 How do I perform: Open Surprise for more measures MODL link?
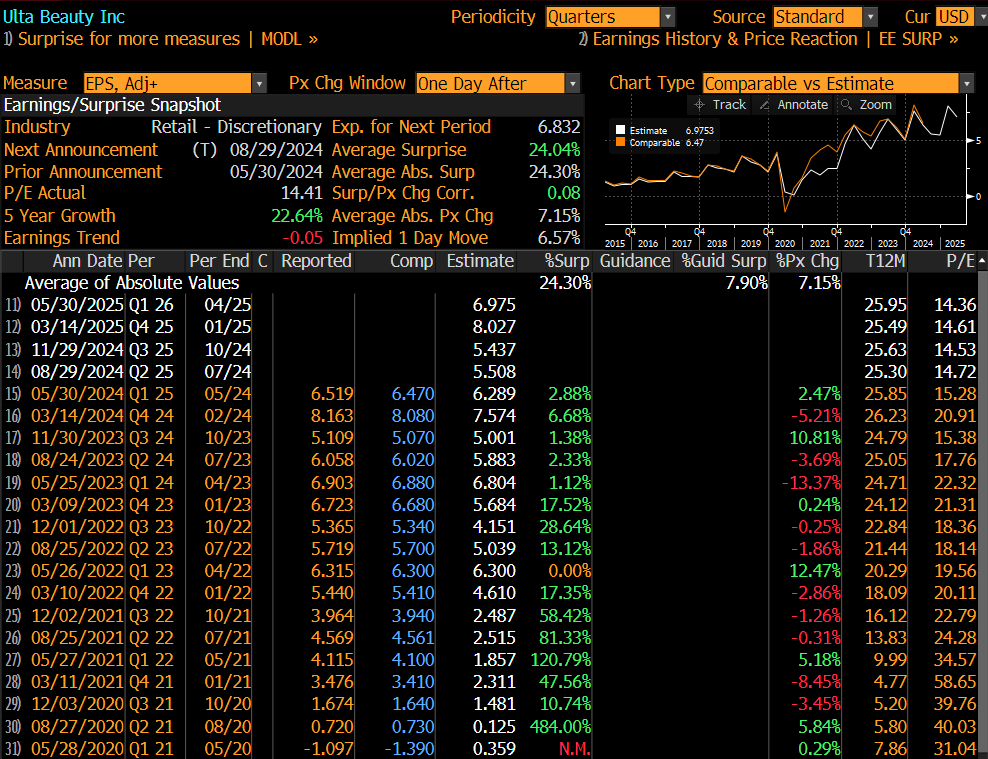pos(161,39)
